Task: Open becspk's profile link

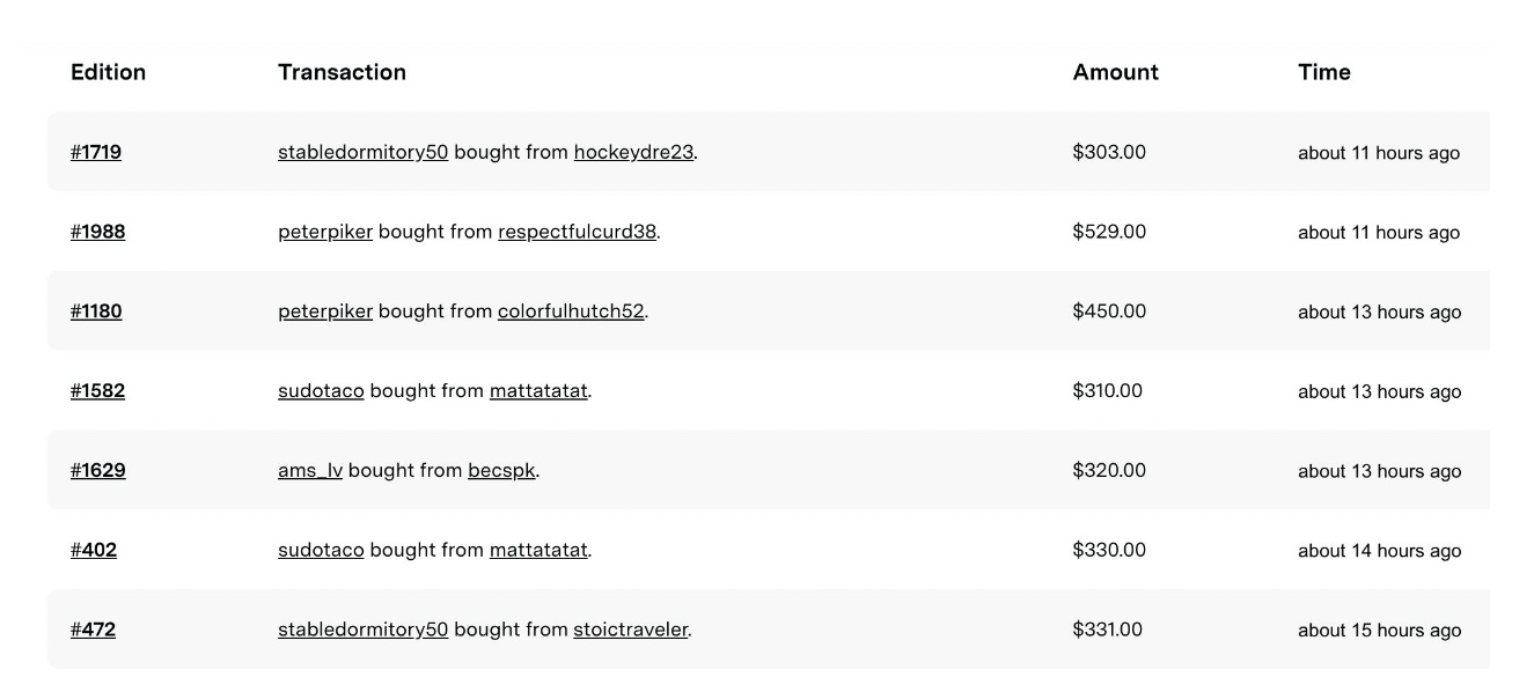Action: [x=502, y=471]
